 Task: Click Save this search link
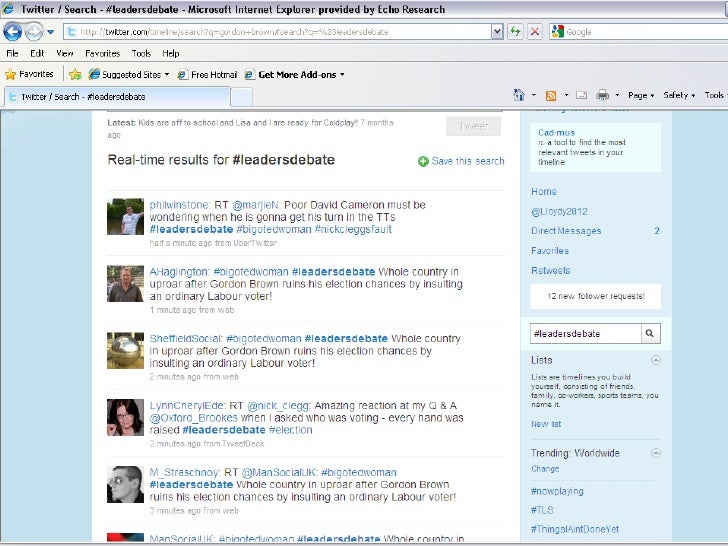coord(468,161)
